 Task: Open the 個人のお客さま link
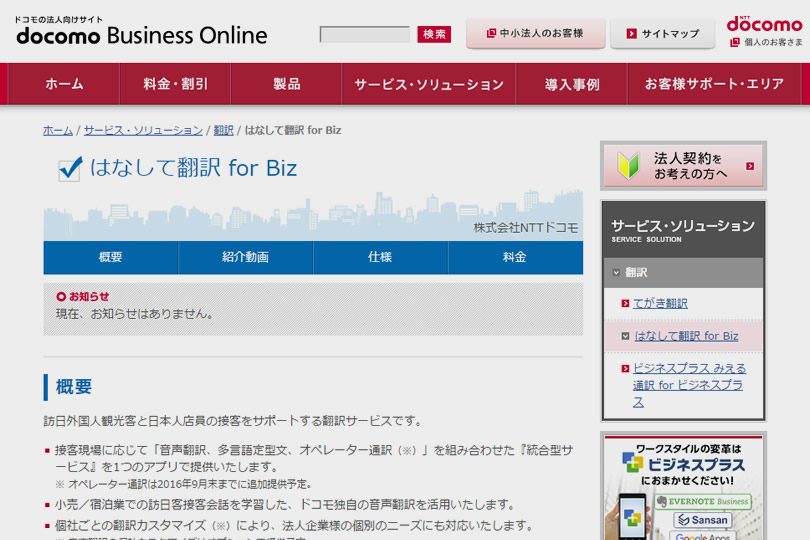coord(773,42)
